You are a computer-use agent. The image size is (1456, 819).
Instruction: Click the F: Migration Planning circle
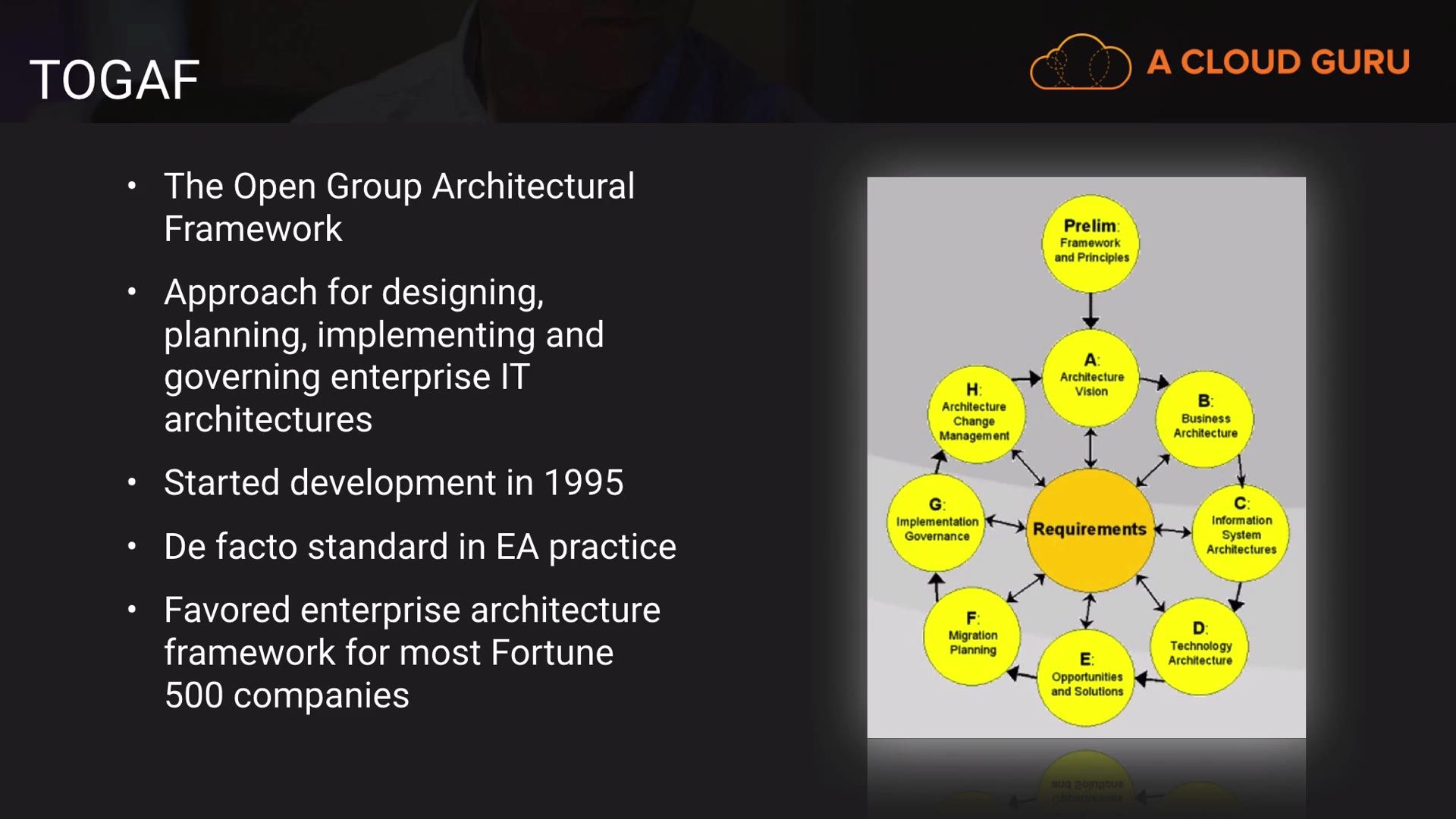[972, 635]
